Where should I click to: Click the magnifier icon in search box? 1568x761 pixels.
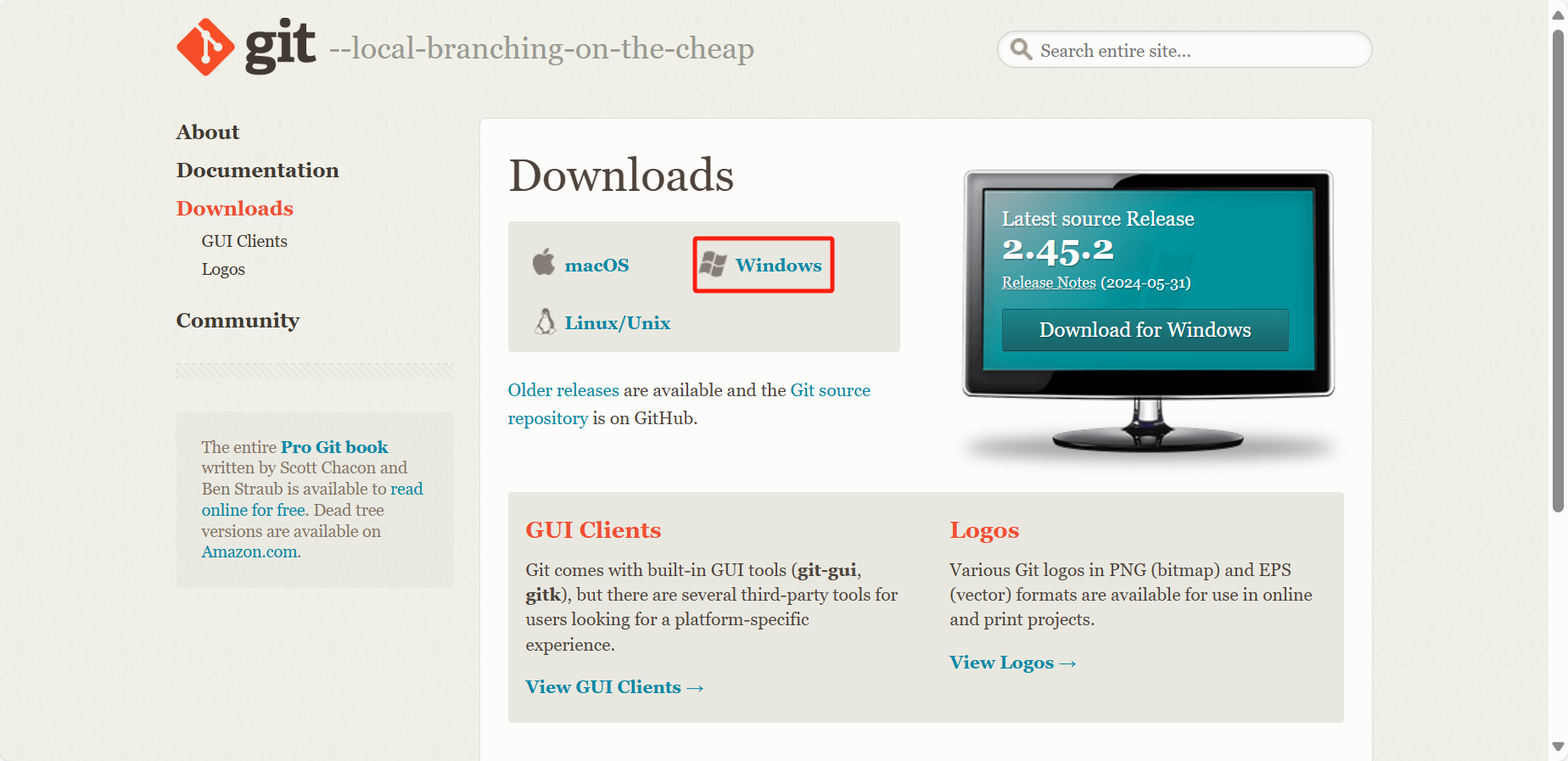tap(1022, 50)
